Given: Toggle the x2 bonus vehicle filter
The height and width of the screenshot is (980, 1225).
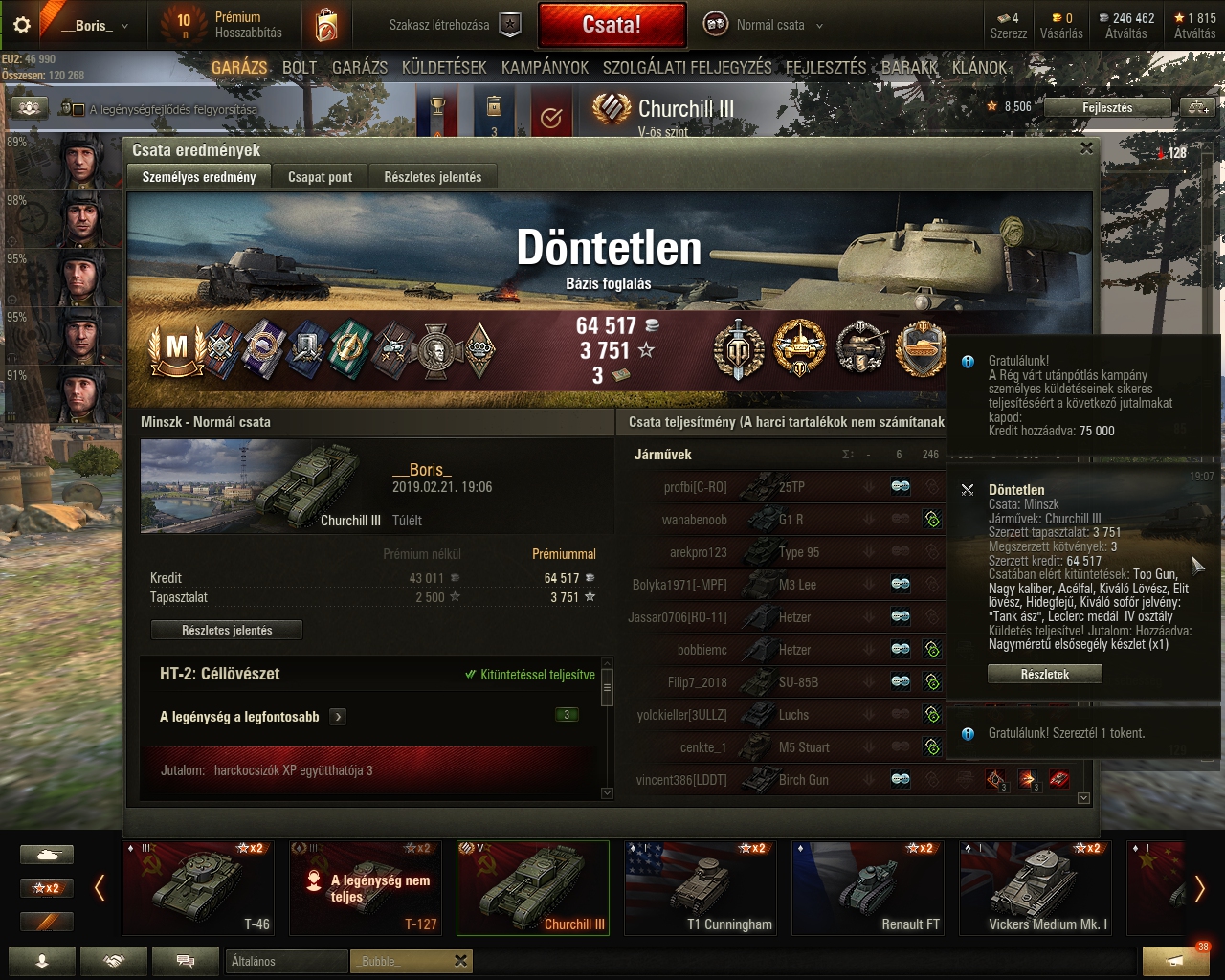Looking at the screenshot, I should coord(47,888).
